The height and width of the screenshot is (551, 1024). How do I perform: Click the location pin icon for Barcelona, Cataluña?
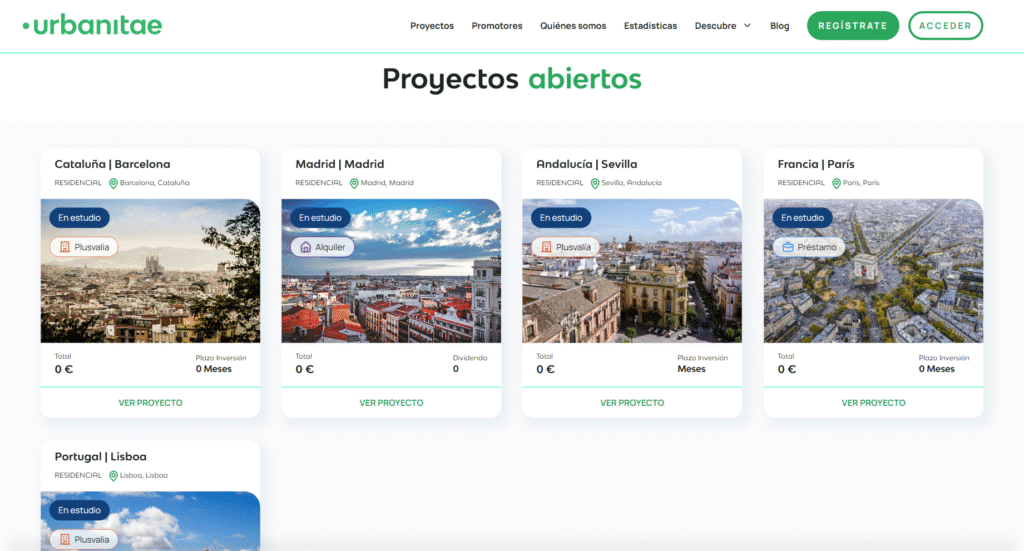click(113, 183)
